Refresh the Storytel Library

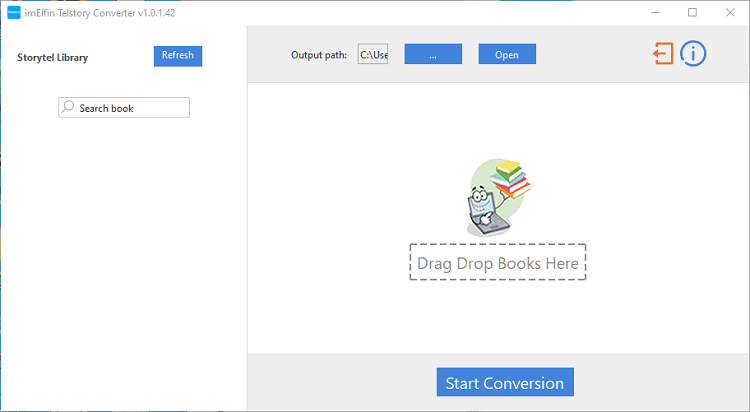(178, 55)
